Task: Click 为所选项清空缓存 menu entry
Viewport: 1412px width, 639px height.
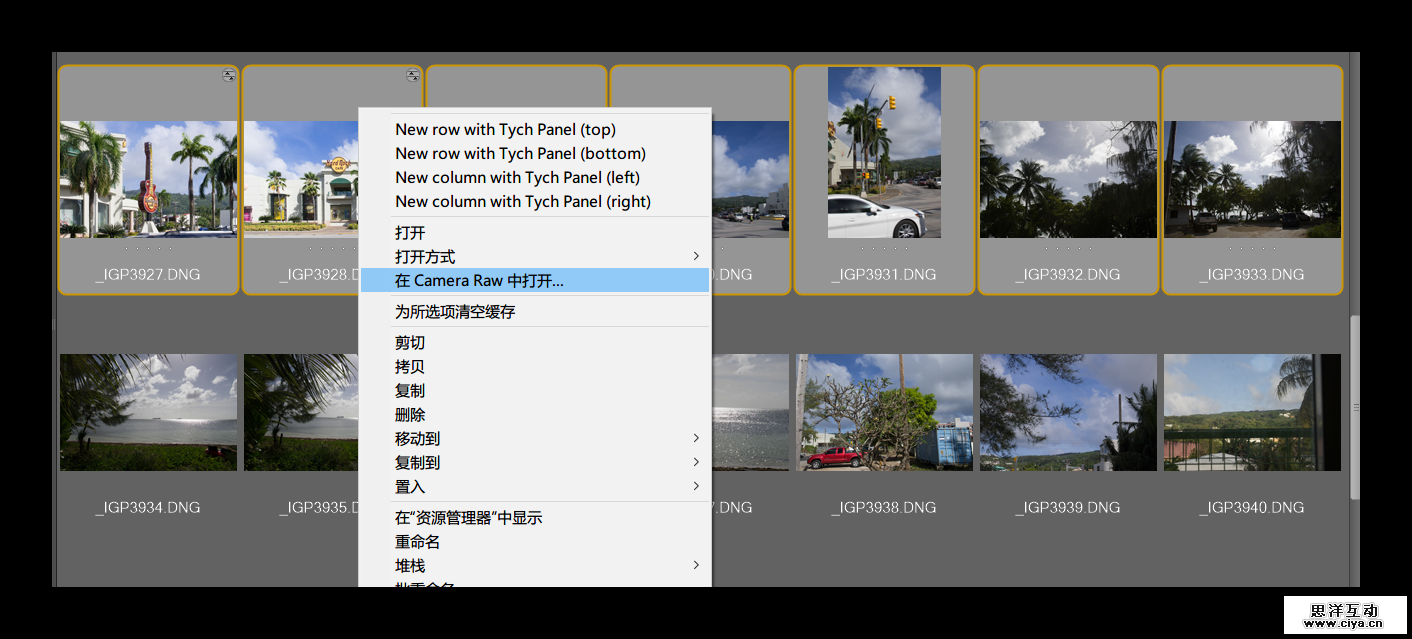Action: coord(455,312)
